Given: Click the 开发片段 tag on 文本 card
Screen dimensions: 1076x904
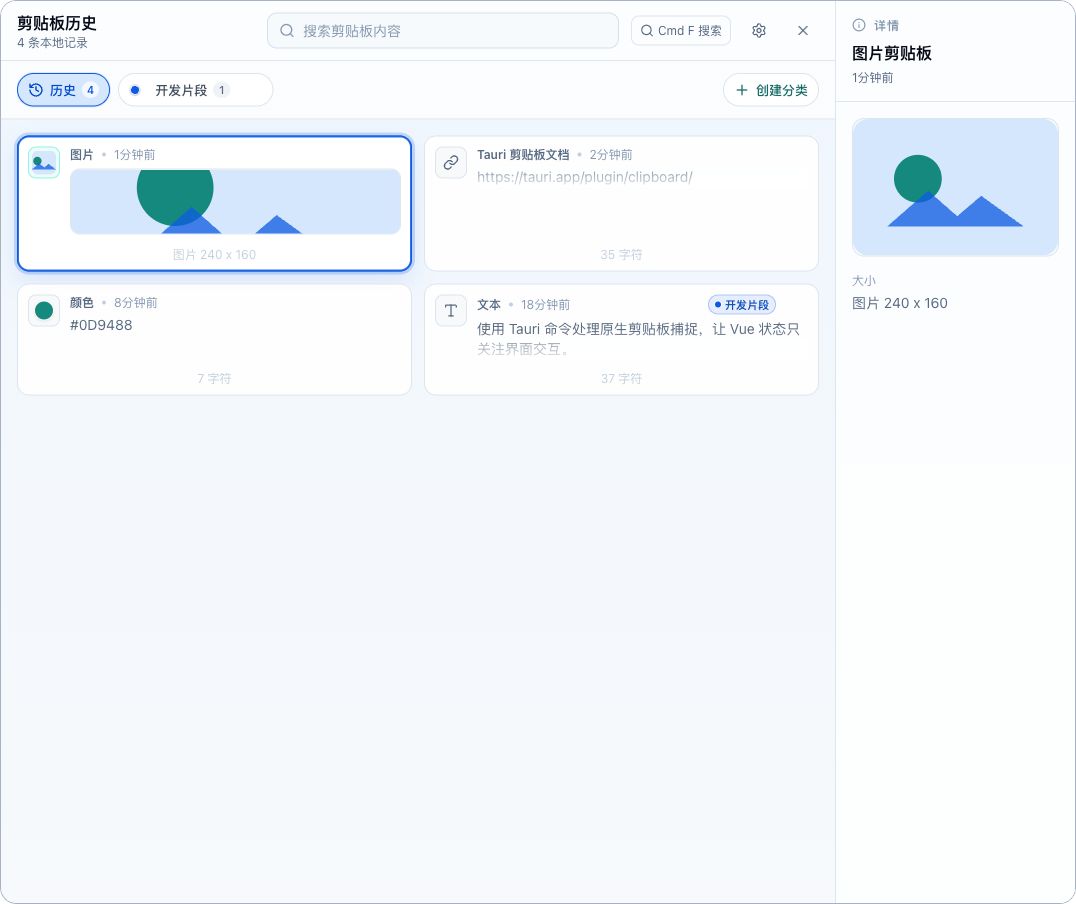Looking at the screenshot, I should pos(741,305).
